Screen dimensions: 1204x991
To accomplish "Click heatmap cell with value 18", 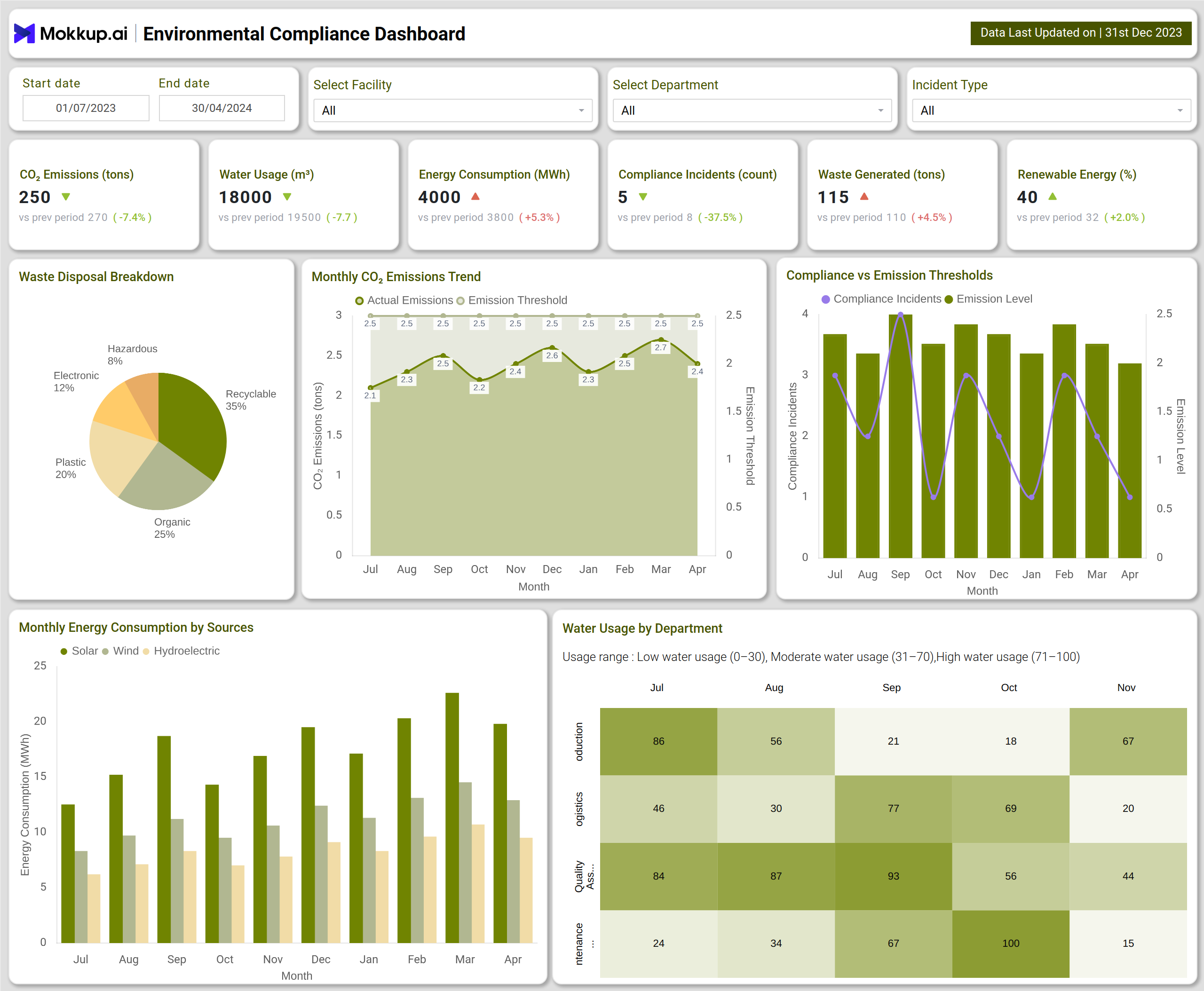I will pos(1010,741).
